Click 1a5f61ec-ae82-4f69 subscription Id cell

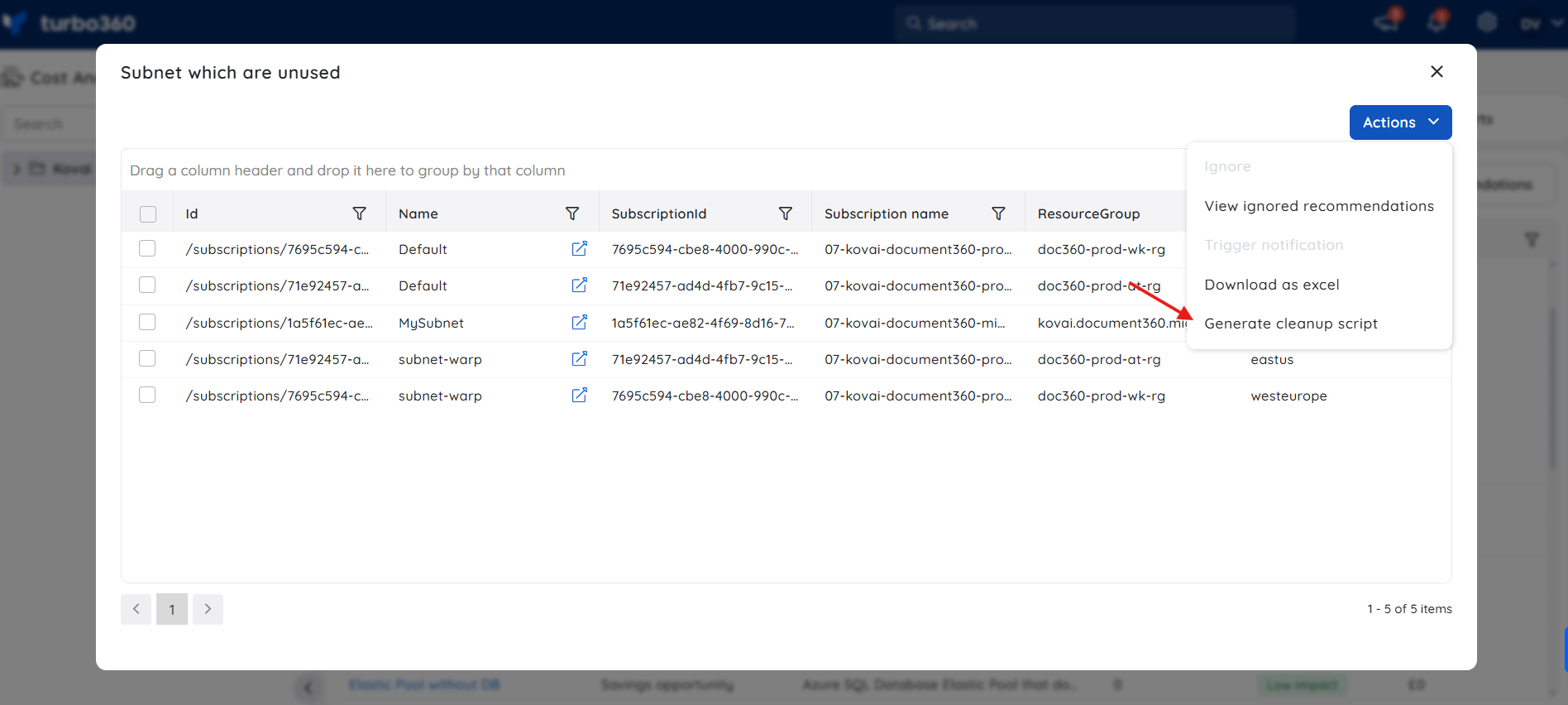click(x=703, y=323)
